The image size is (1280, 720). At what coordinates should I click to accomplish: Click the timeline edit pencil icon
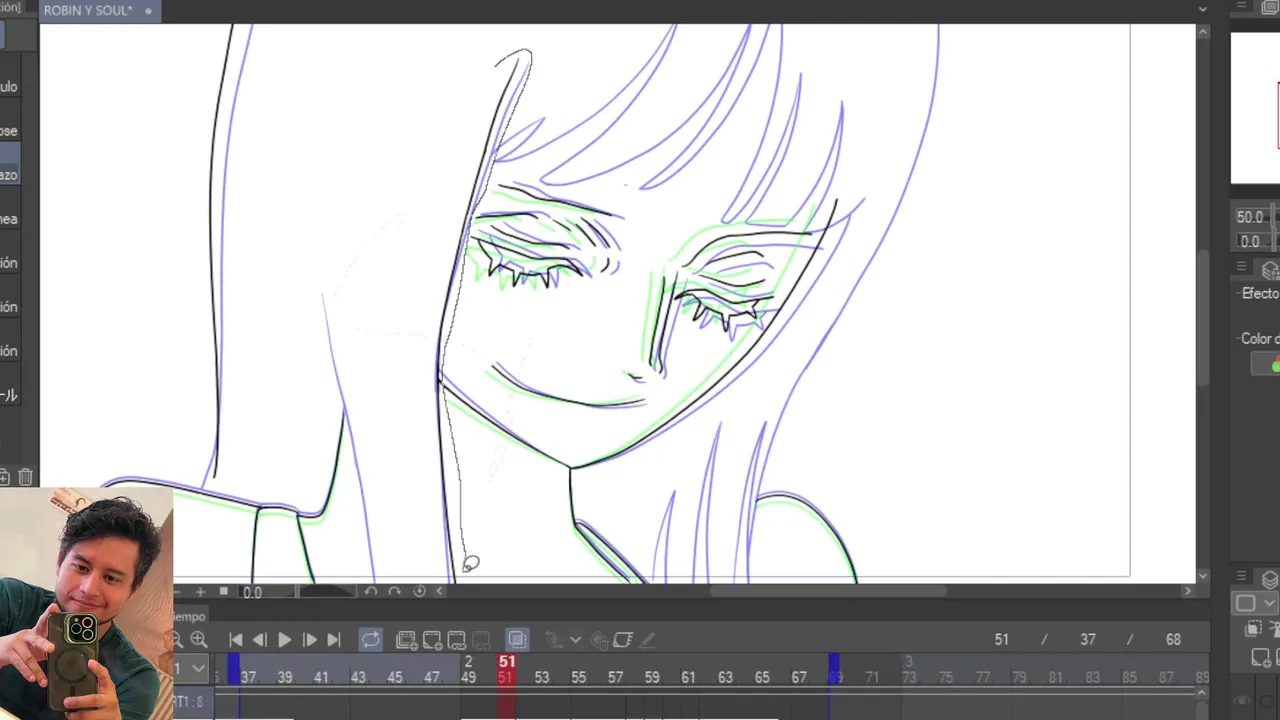648,640
